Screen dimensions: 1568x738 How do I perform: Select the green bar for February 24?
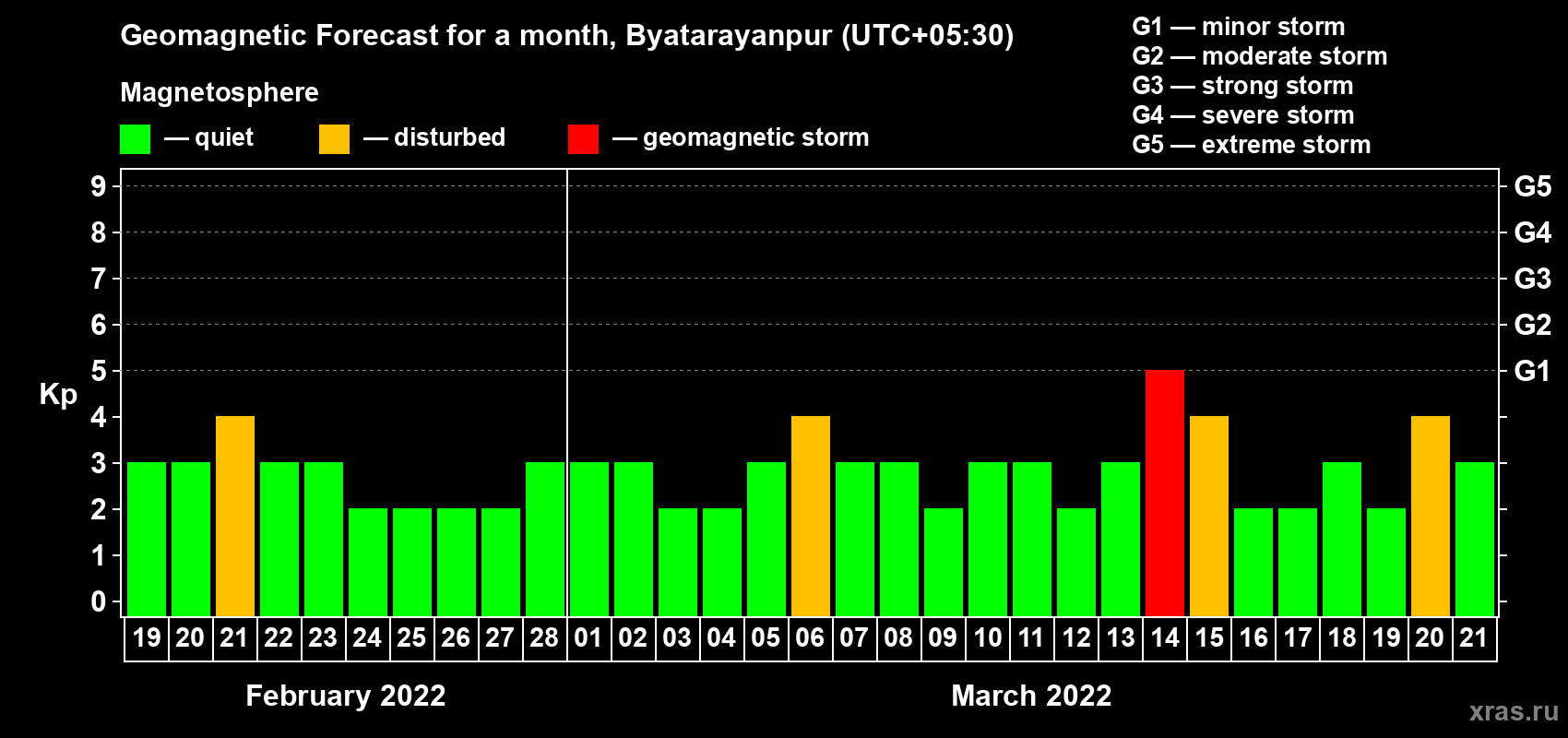coord(368,562)
